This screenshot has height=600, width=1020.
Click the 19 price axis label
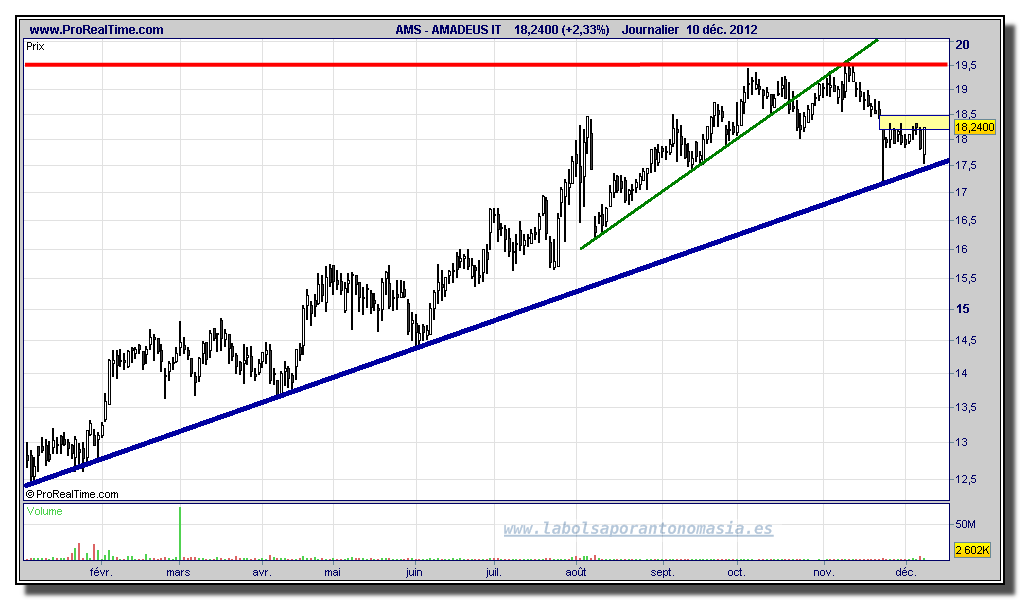tap(961, 90)
